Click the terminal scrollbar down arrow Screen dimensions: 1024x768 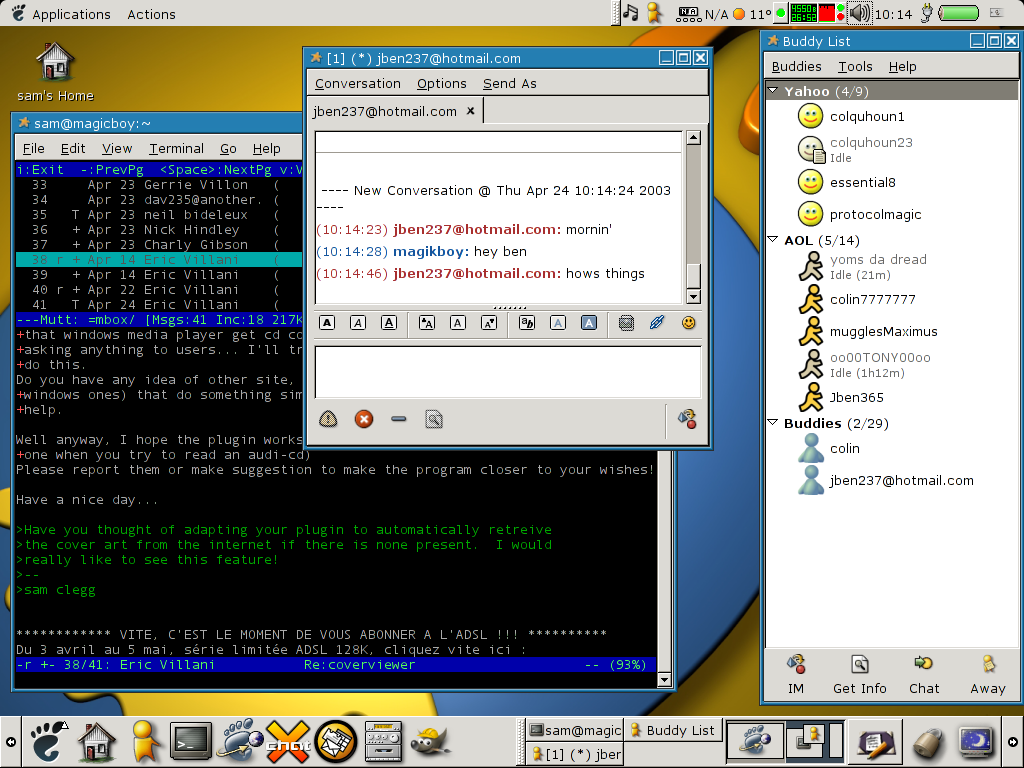[664, 680]
